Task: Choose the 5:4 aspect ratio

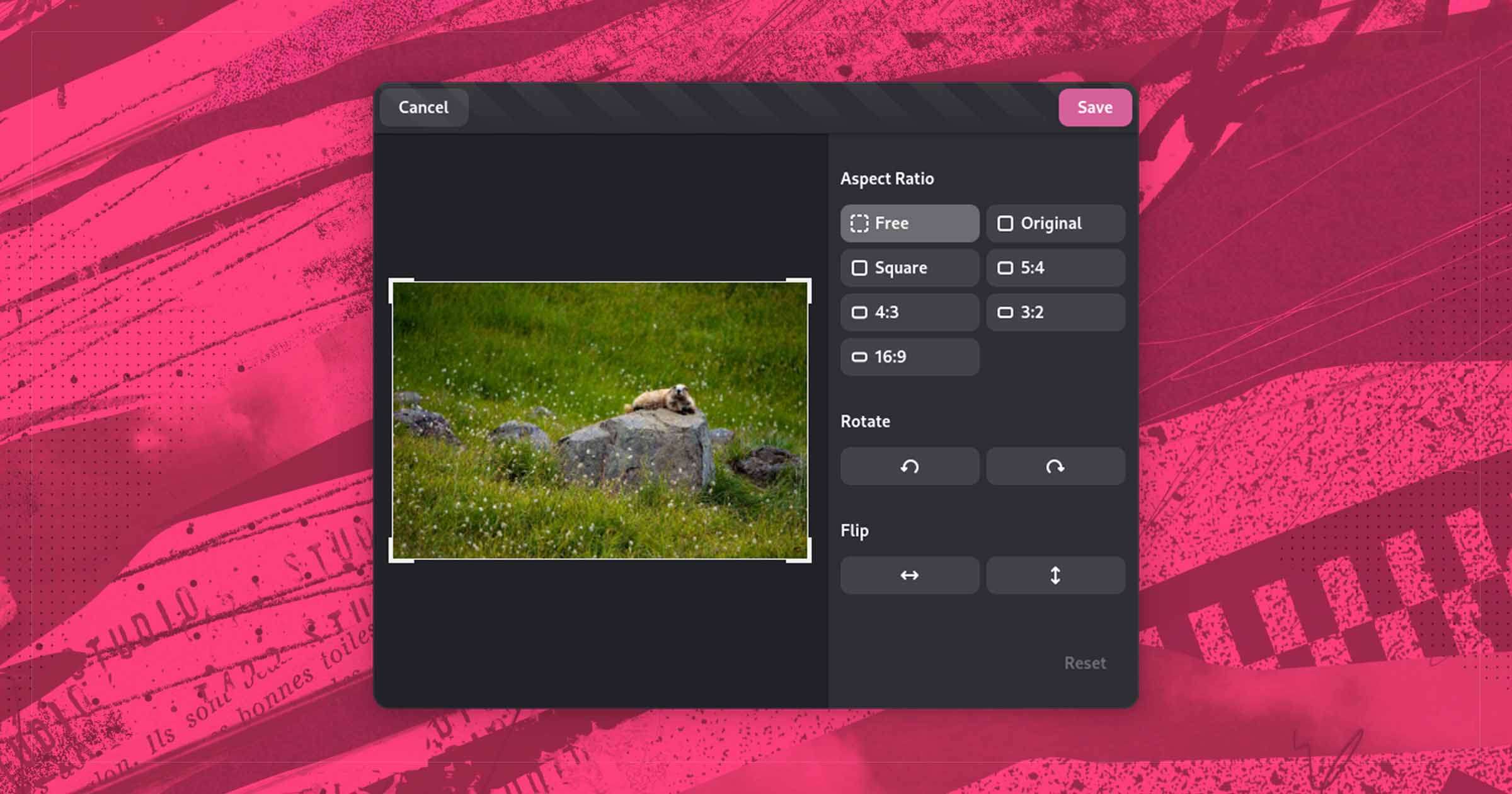Action: [1055, 268]
